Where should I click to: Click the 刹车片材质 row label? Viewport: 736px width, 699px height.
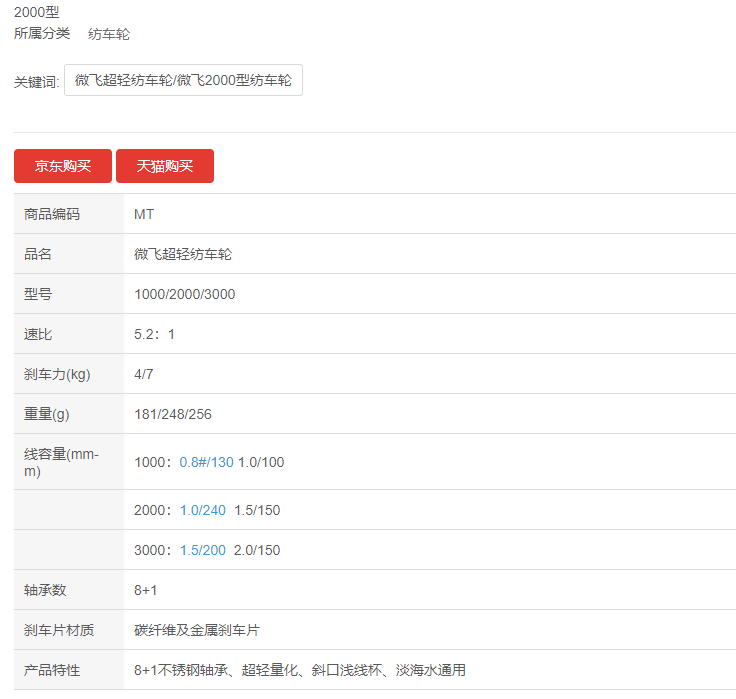59,630
